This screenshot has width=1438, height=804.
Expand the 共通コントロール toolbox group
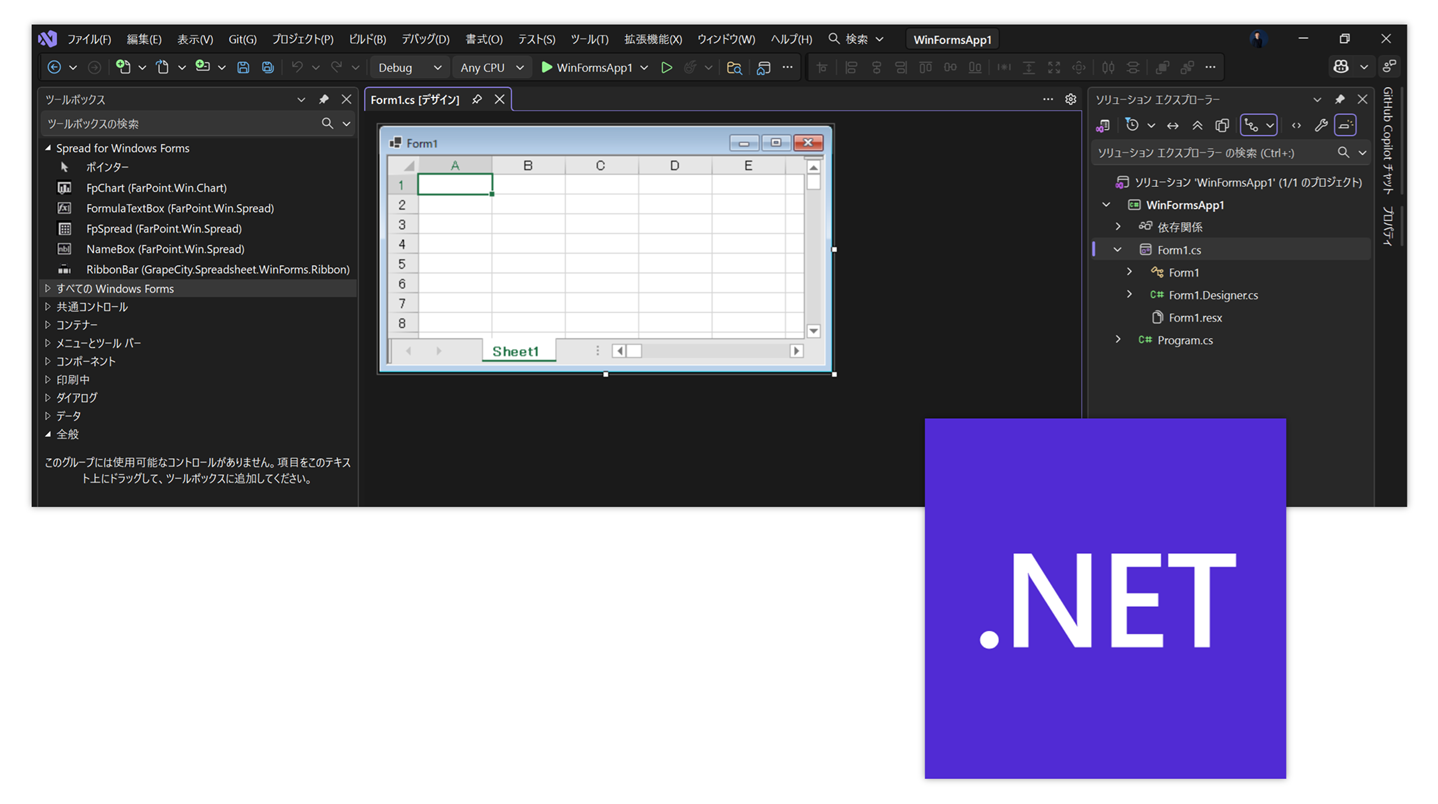47,307
